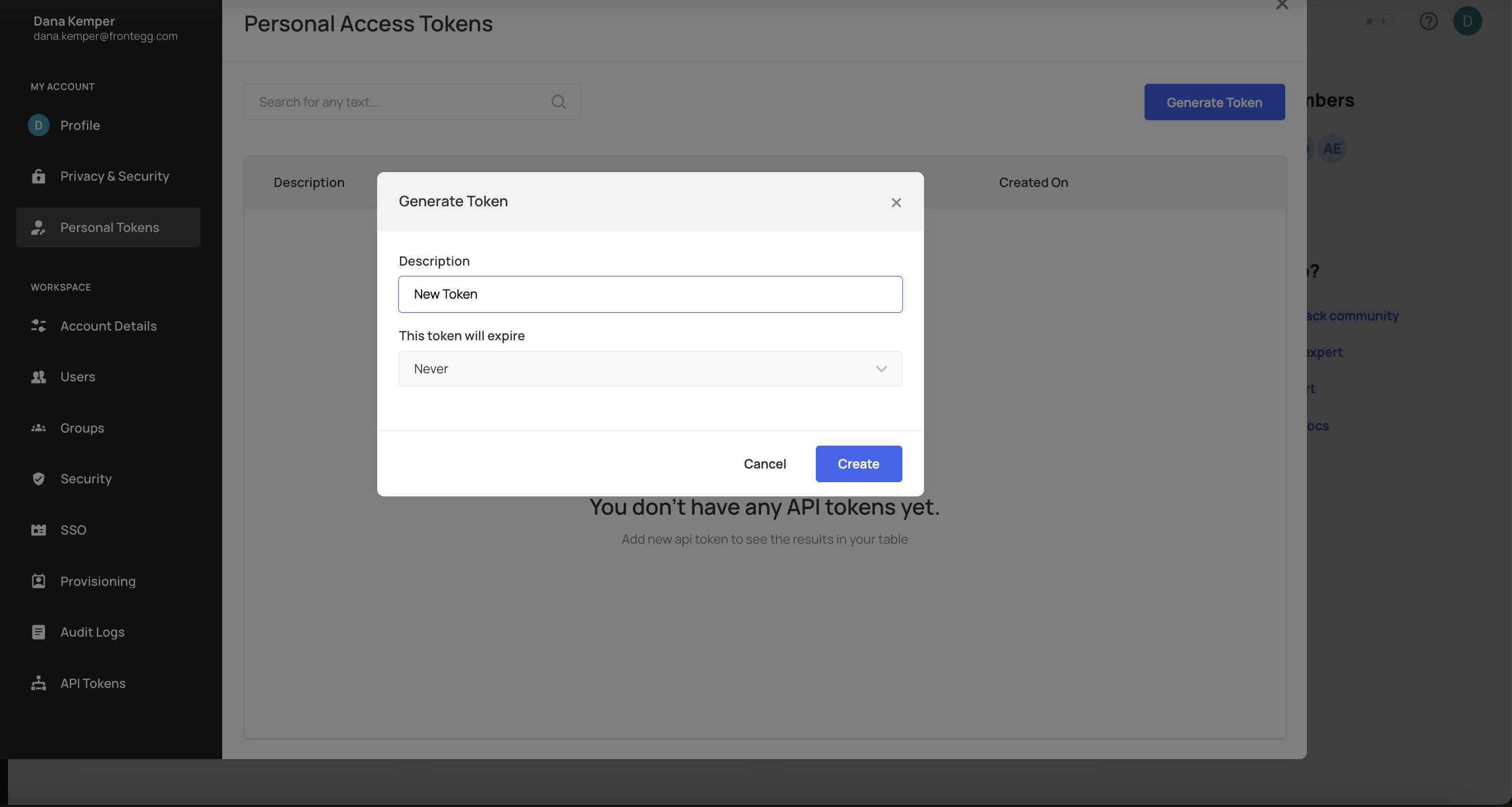Click the Provisioning icon in sidebar
1512x807 pixels.
(x=39, y=581)
